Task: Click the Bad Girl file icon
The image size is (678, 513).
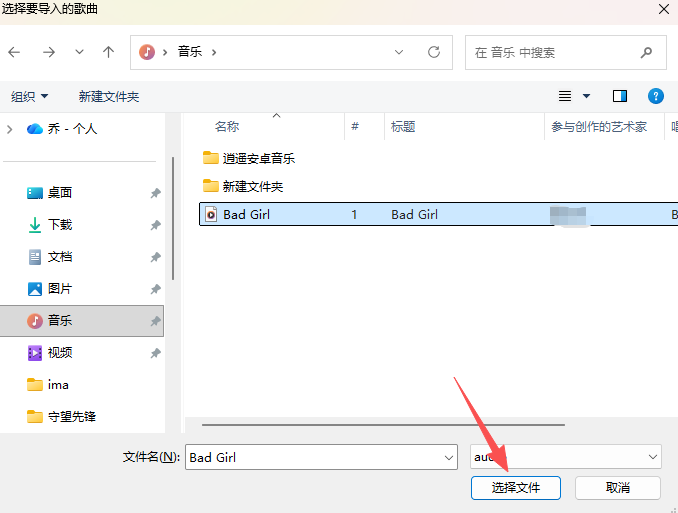Action: (x=211, y=215)
